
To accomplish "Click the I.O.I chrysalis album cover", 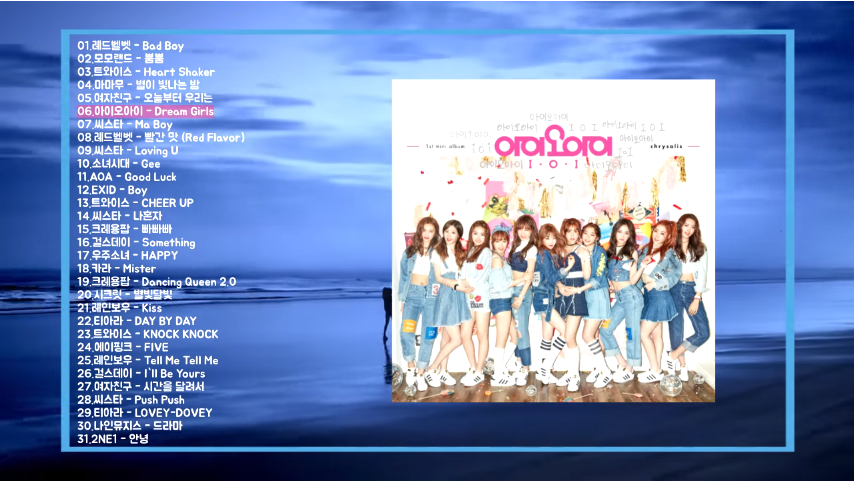I will pos(553,241).
